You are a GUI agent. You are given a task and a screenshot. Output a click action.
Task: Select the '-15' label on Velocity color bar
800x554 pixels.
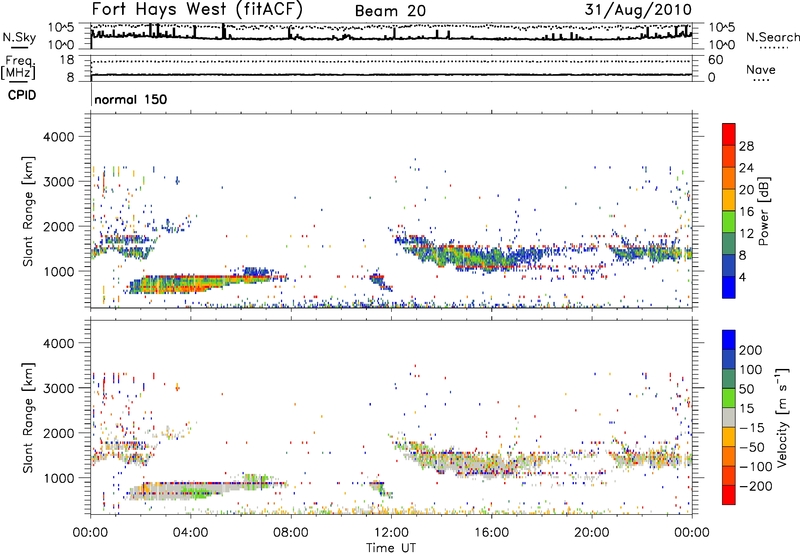[750, 428]
